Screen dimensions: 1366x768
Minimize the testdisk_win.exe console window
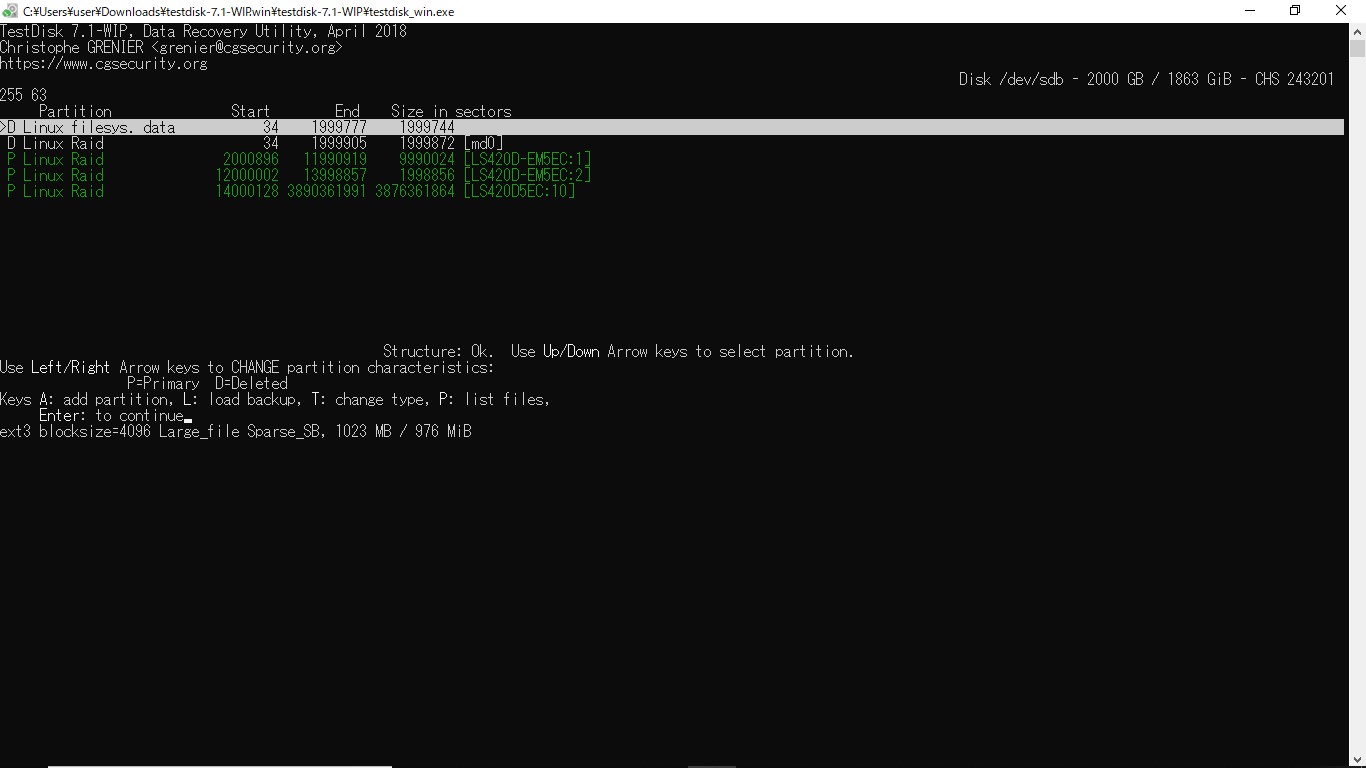1250,11
